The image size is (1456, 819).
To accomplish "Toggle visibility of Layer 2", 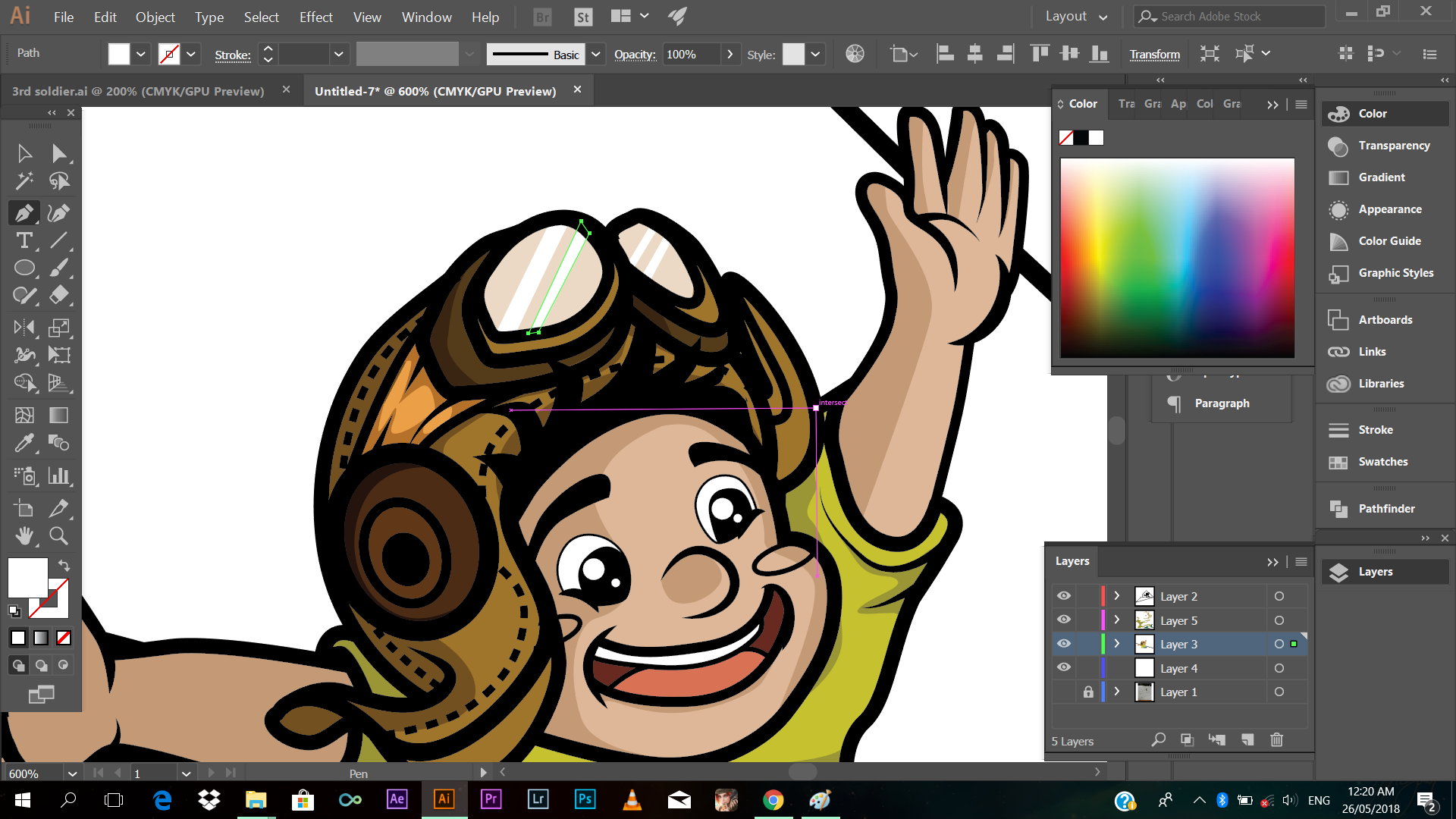I will (x=1064, y=596).
